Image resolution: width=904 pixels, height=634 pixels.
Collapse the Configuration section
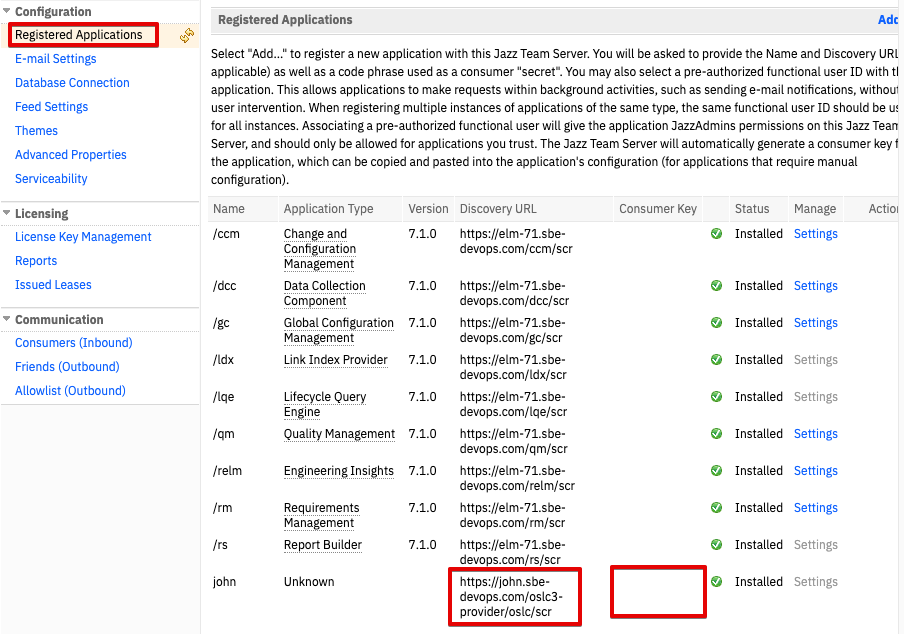[7, 12]
